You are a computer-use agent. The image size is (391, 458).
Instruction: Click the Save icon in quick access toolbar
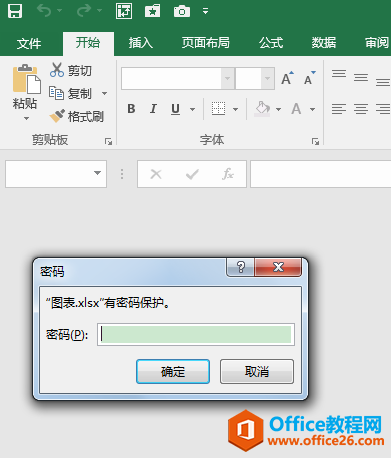[15, 11]
